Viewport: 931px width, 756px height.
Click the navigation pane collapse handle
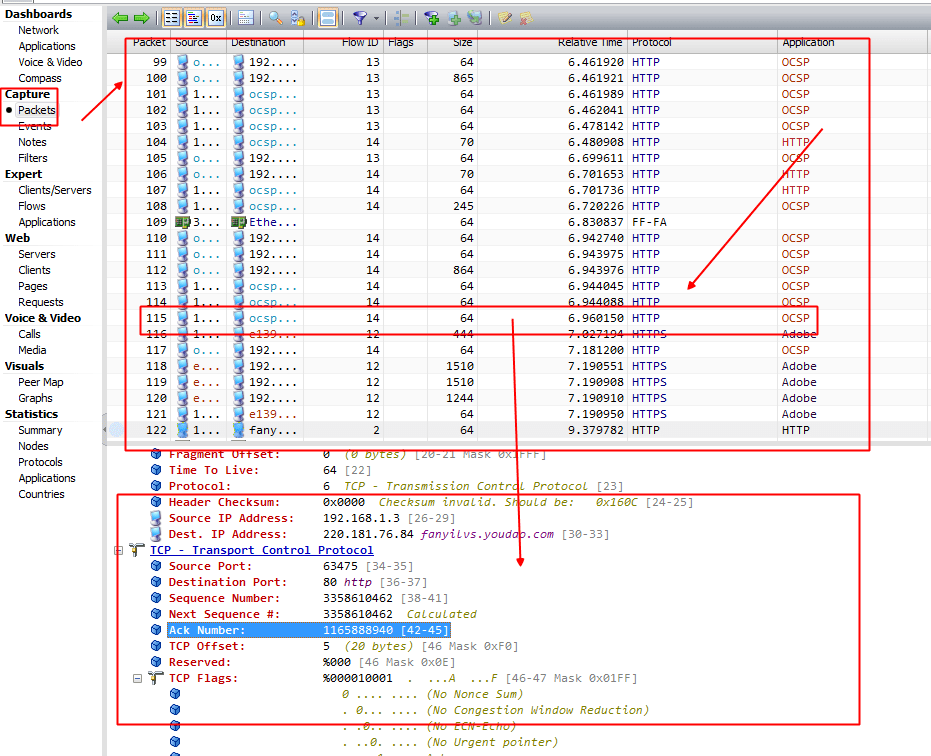105,429
